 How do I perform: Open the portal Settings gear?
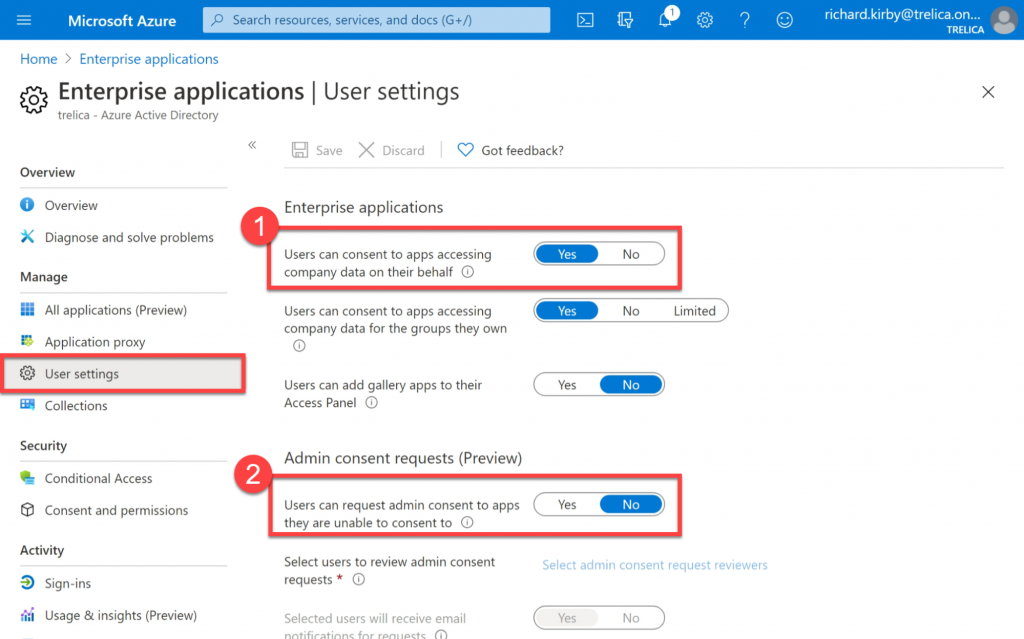click(705, 19)
